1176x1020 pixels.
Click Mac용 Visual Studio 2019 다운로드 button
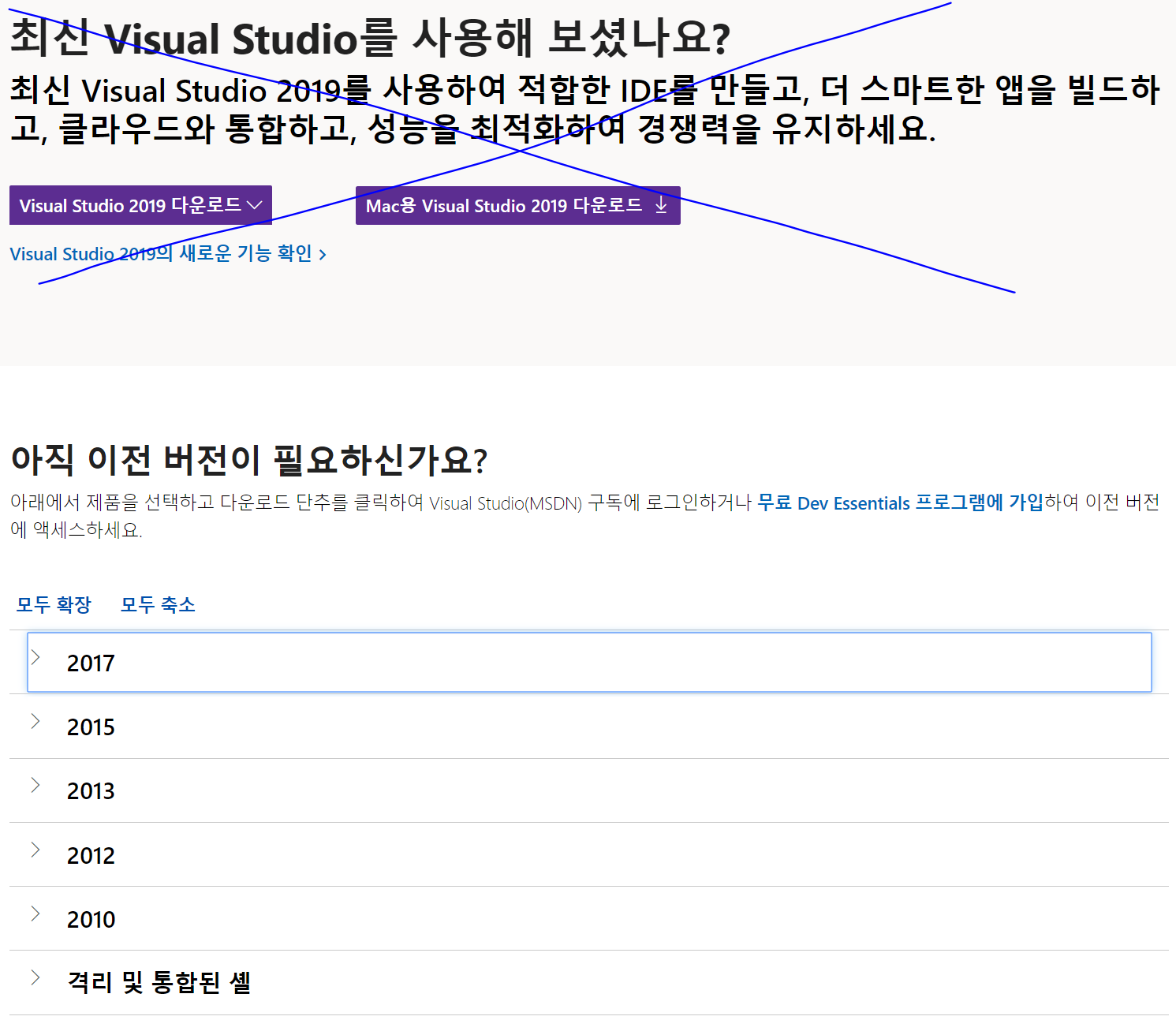tap(517, 206)
